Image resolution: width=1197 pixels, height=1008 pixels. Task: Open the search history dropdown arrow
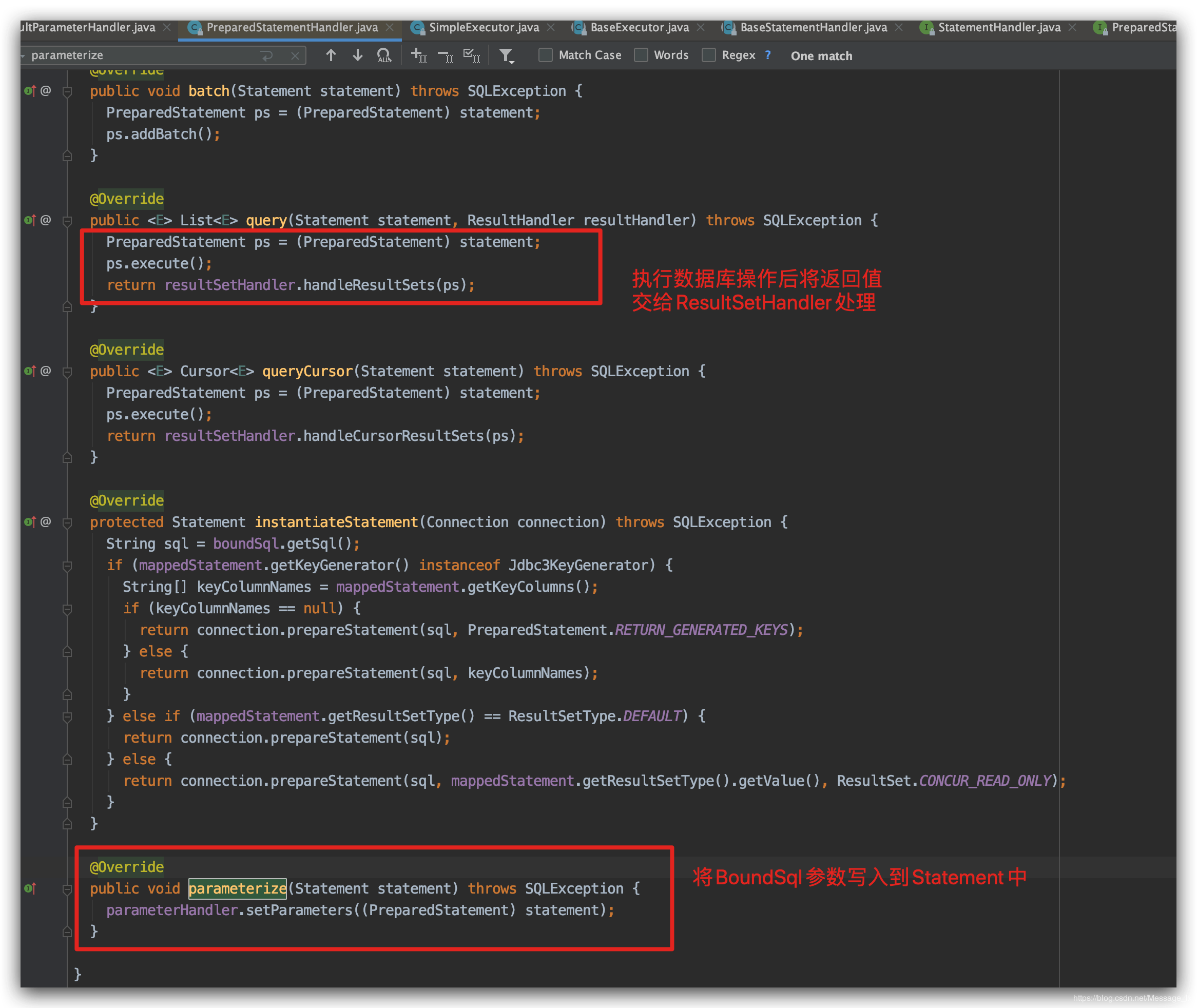pos(23,56)
